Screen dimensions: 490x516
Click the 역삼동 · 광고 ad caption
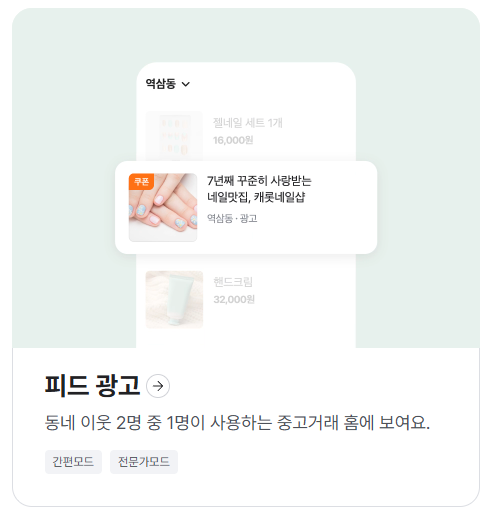click(232, 219)
